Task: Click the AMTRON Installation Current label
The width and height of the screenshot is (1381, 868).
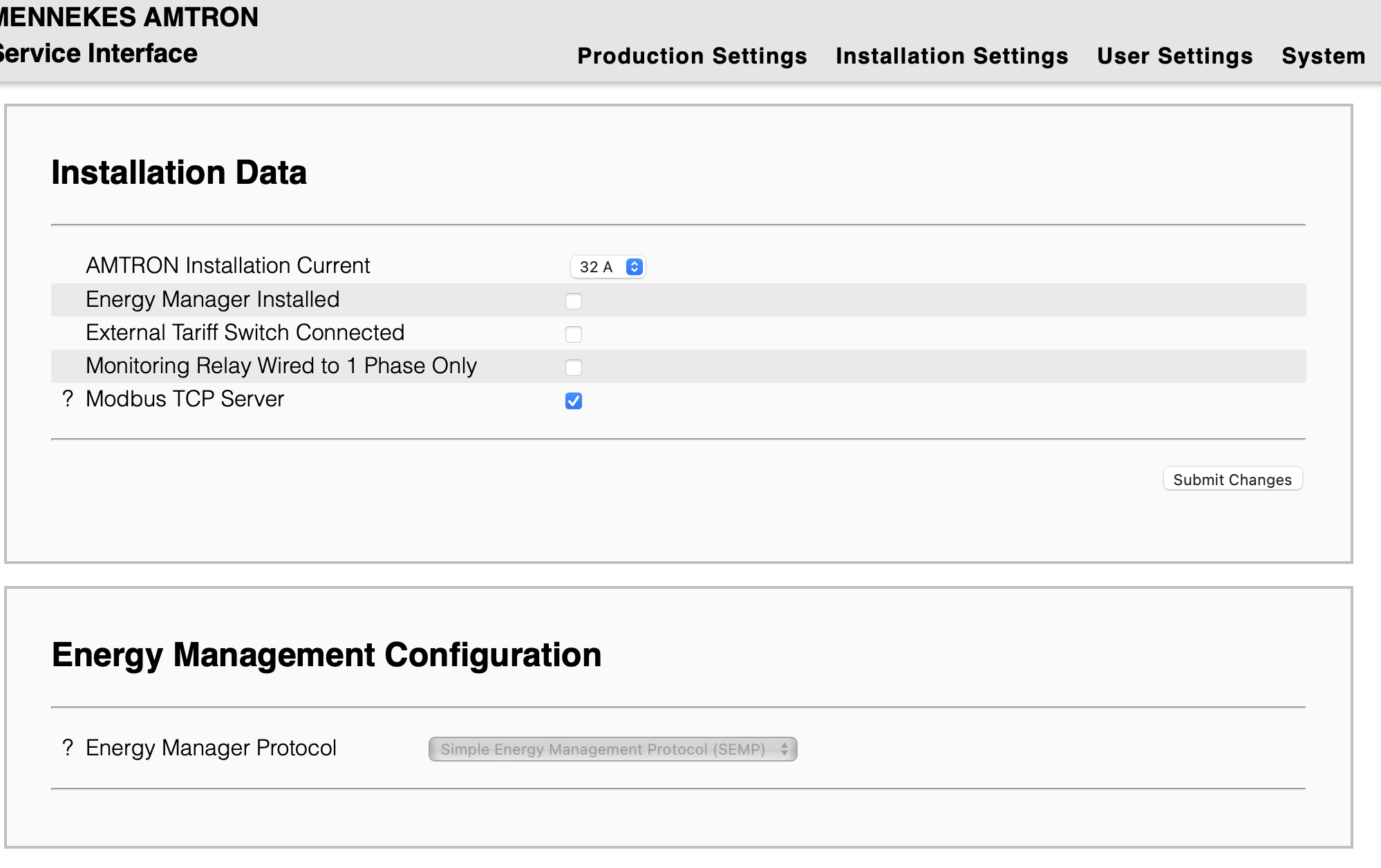Action: (228, 265)
